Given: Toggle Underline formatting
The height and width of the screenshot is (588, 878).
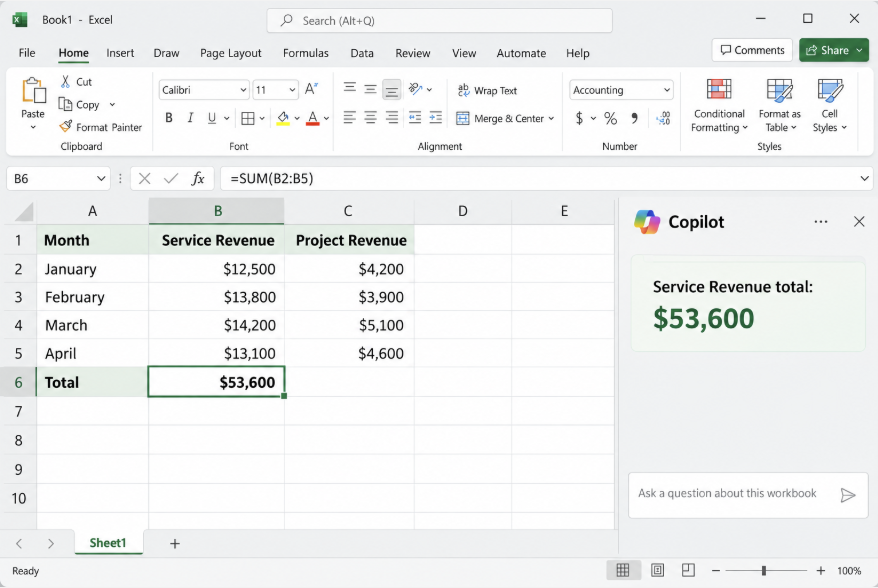Looking at the screenshot, I should 212,118.
